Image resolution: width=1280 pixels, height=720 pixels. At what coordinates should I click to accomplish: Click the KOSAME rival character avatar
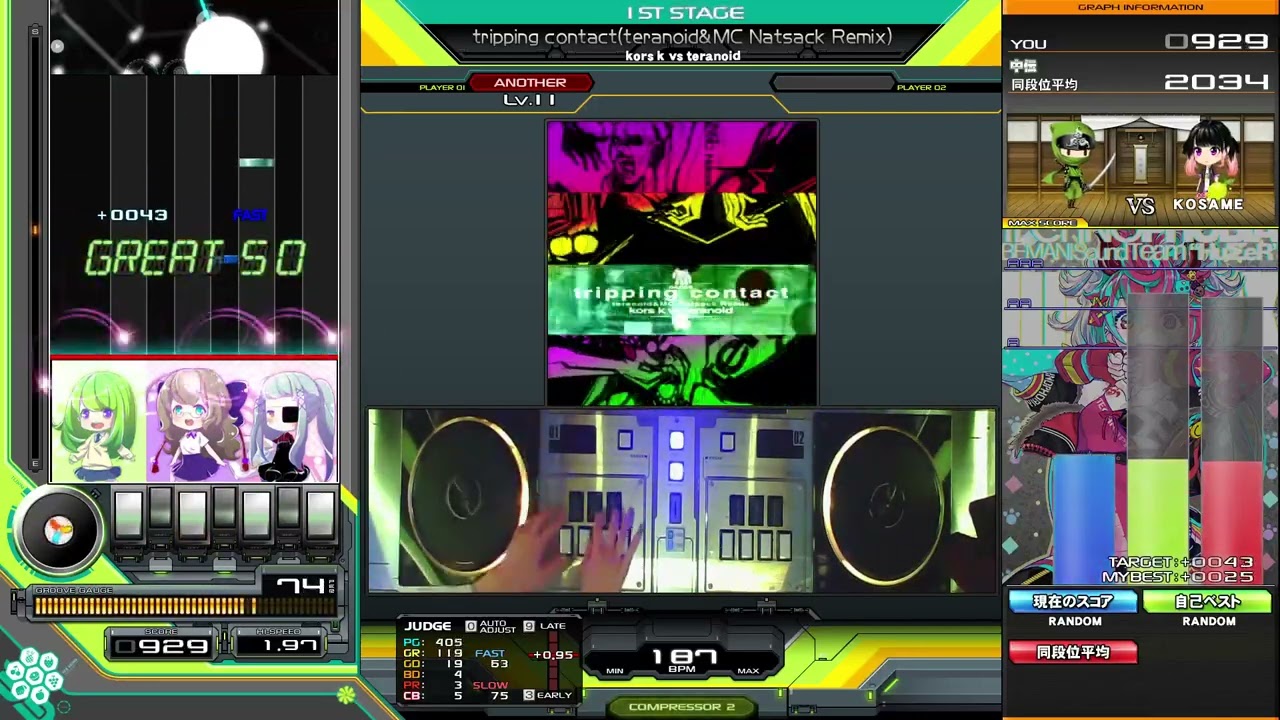pos(1210,160)
